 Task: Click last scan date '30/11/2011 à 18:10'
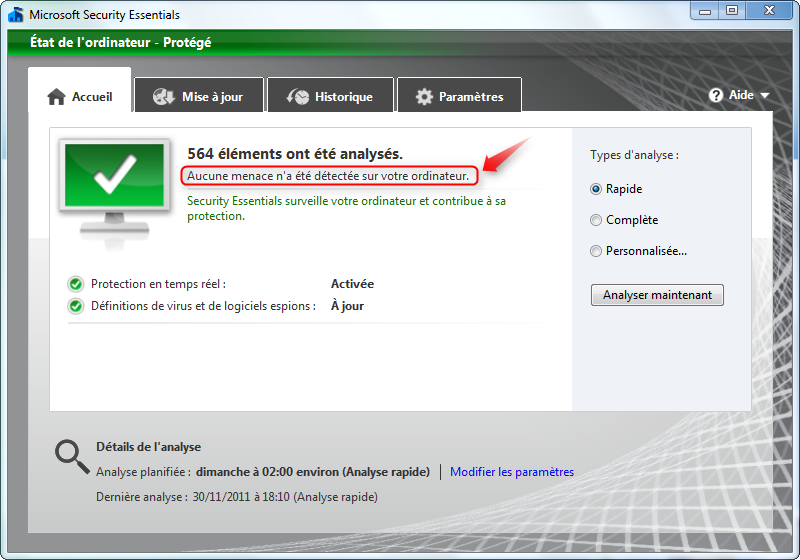click(x=241, y=497)
